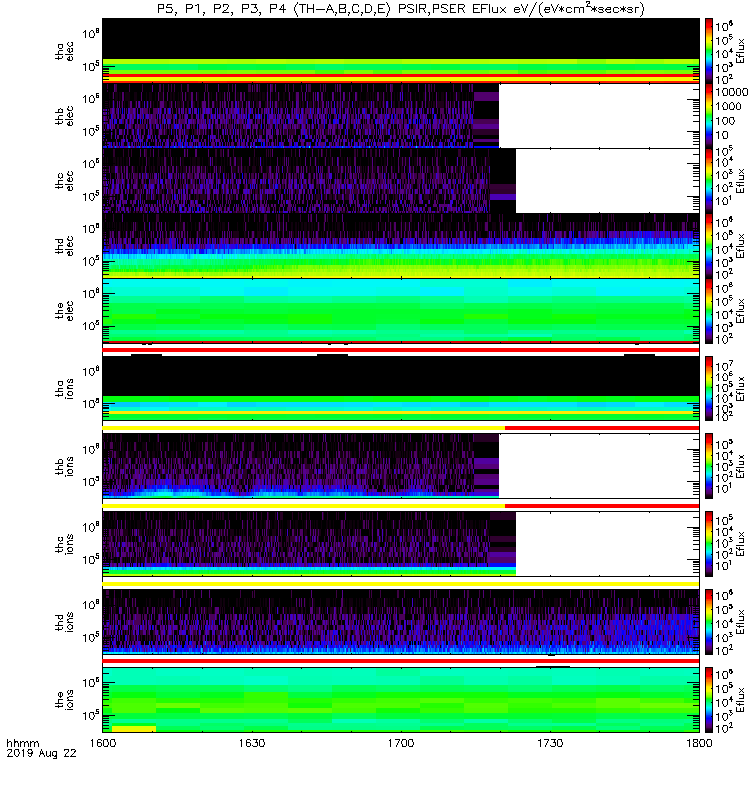This screenshot has height=800, width=750.
Task: Click the 10000 label on thb elec color bar
Action: (x=731, y=92)
